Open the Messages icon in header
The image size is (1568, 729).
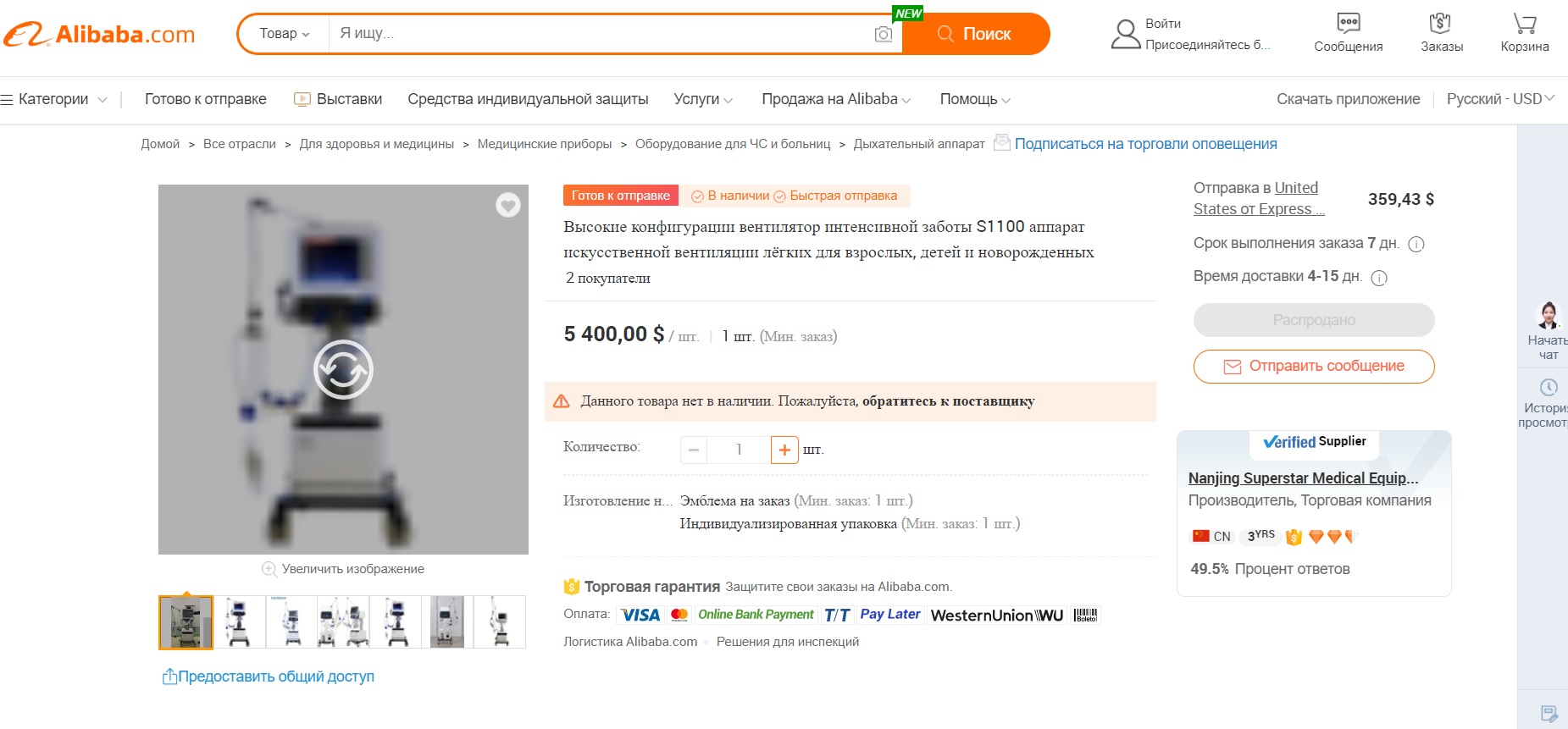[1348, 23]
